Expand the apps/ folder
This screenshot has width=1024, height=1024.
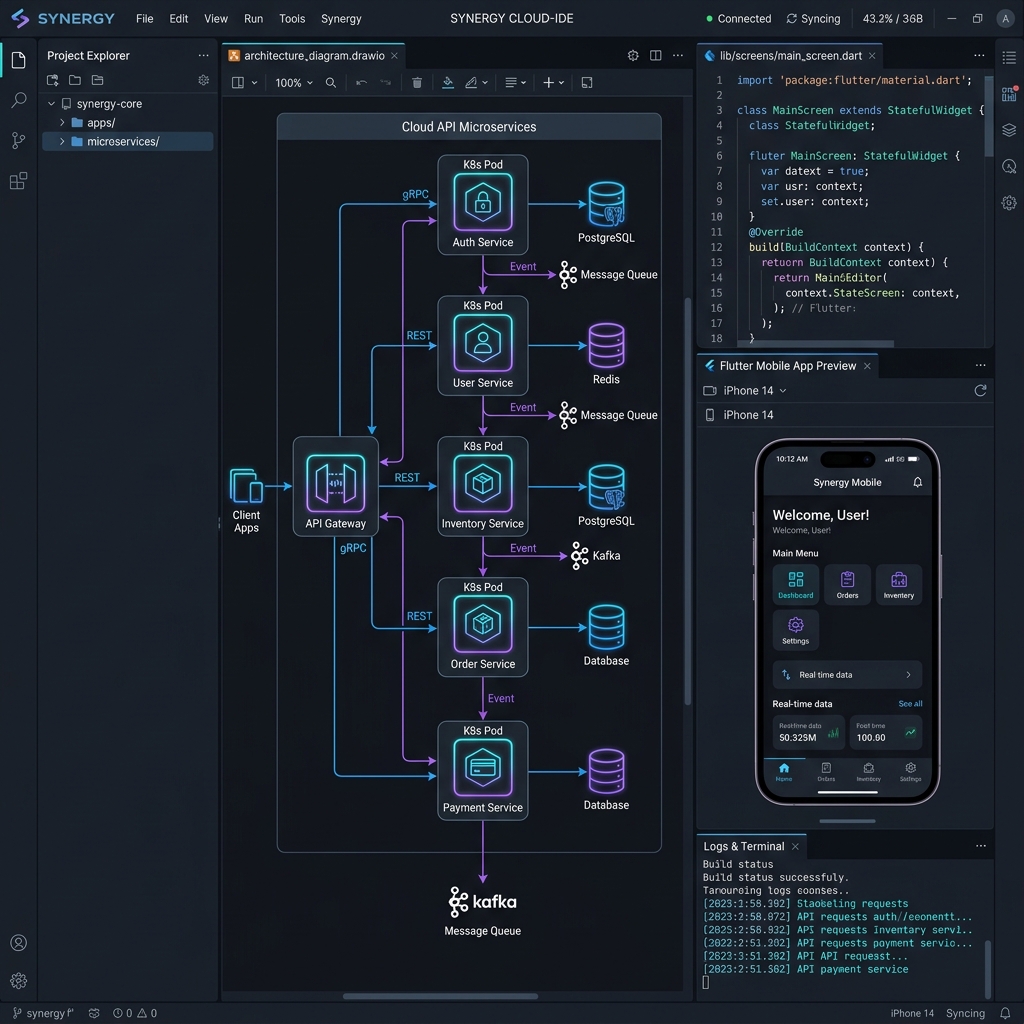pos(62,123)
